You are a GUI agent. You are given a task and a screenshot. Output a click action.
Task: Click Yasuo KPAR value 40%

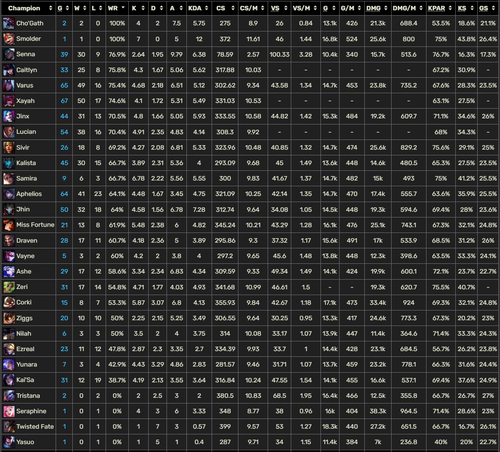coord(441,442)
